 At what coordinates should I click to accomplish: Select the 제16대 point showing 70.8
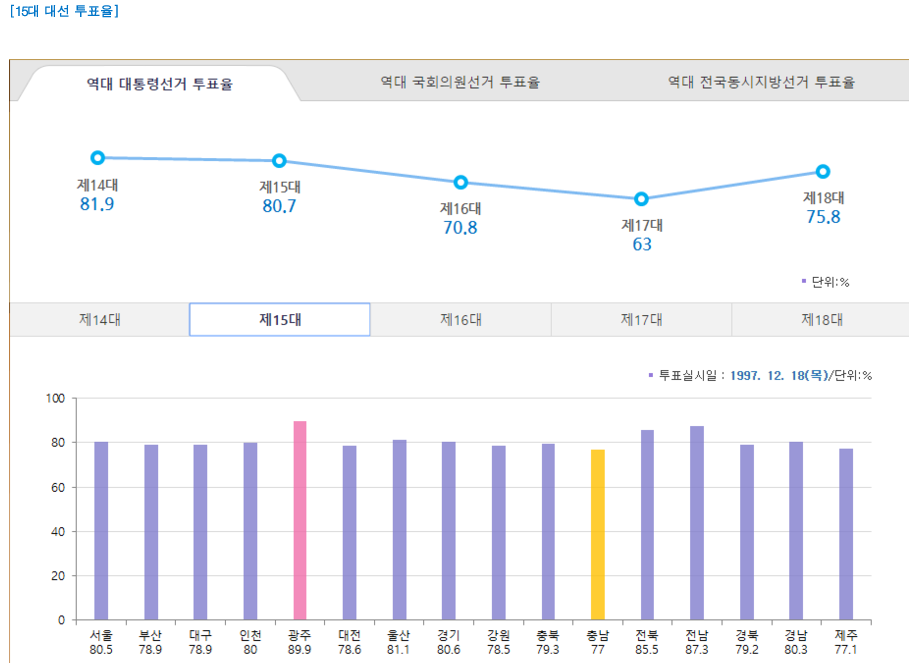(x=459, y=182)
